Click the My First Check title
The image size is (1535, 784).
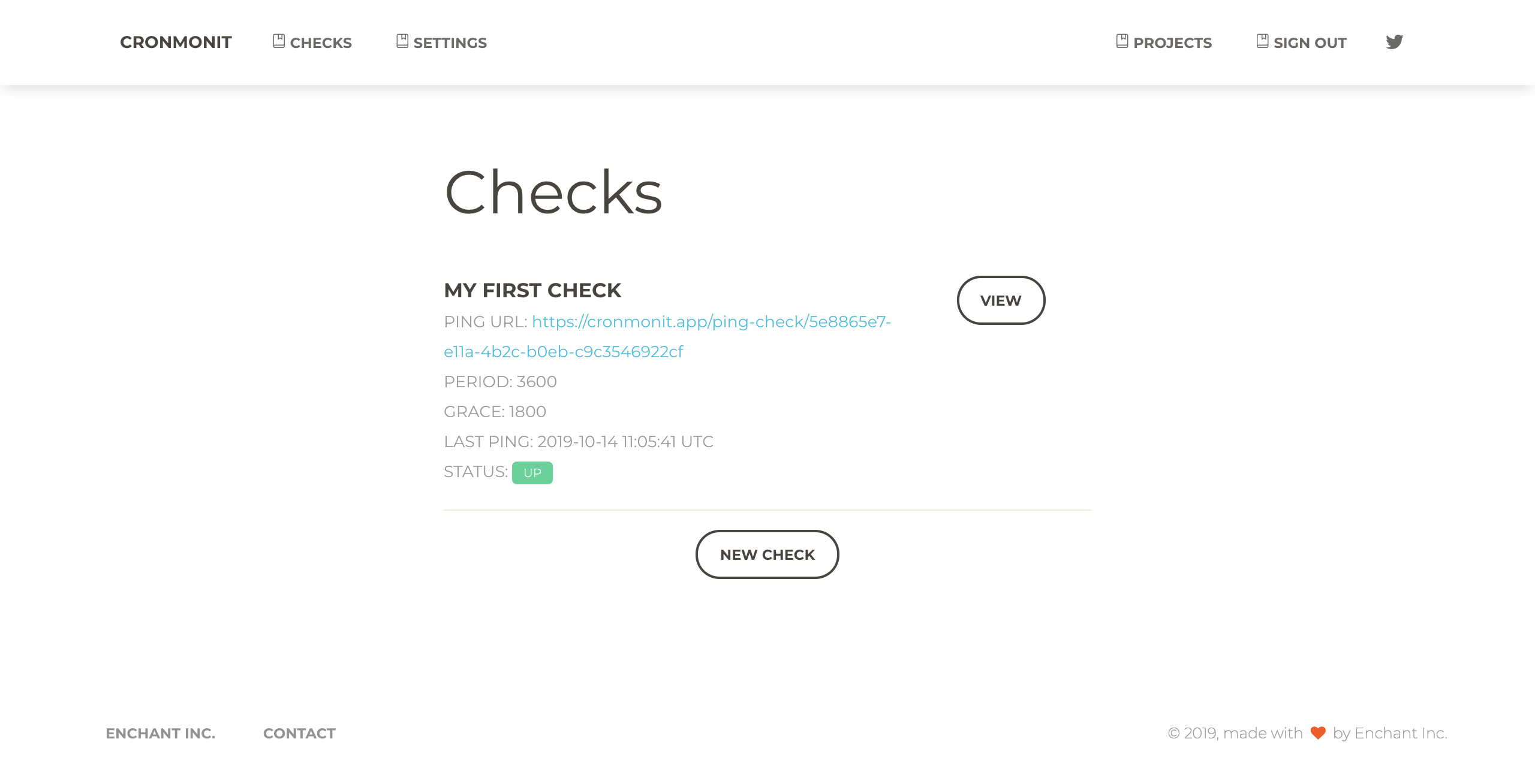[x=532, y=291]
